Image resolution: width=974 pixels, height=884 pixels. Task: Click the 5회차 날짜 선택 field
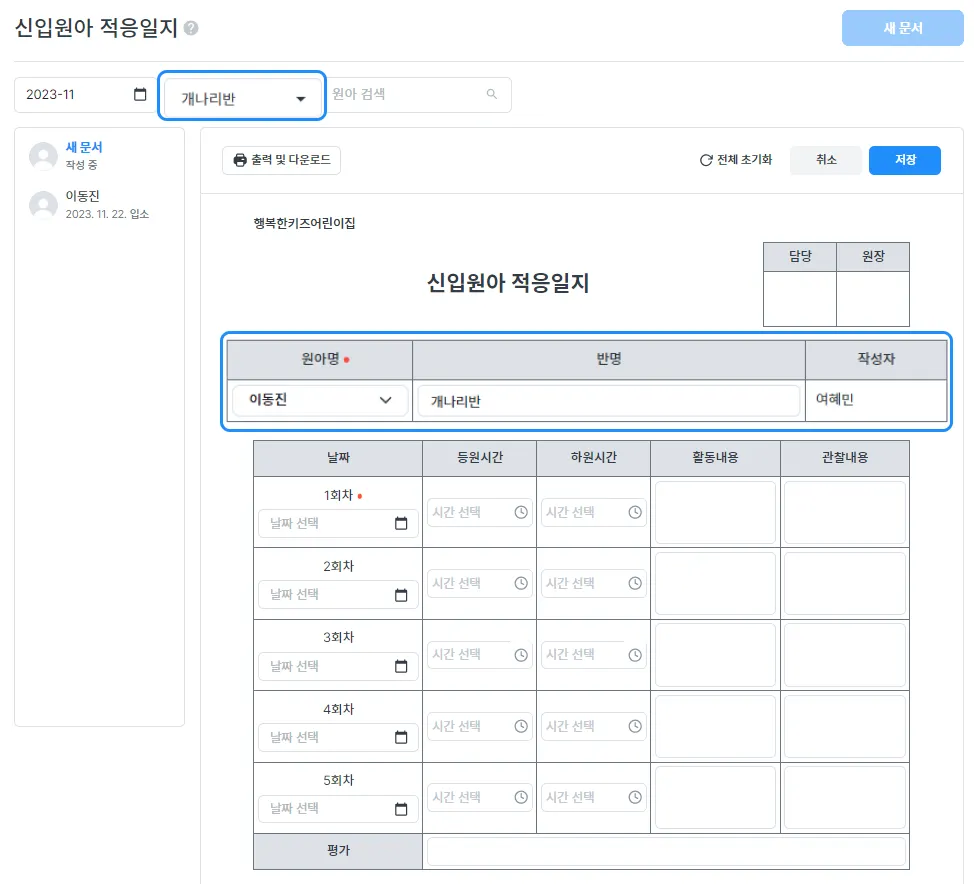click(339, 809)
